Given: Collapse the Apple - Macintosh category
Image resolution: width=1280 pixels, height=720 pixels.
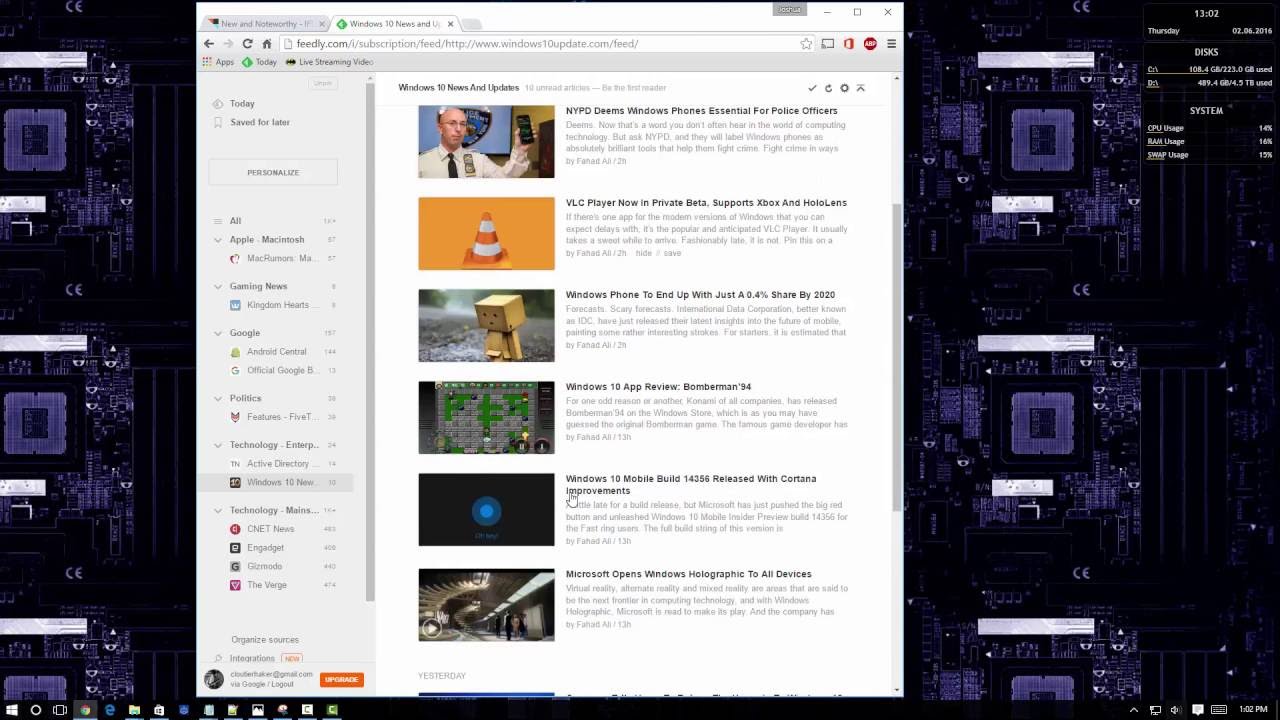Looking at the screenshot, I should (x=218, y=240).
